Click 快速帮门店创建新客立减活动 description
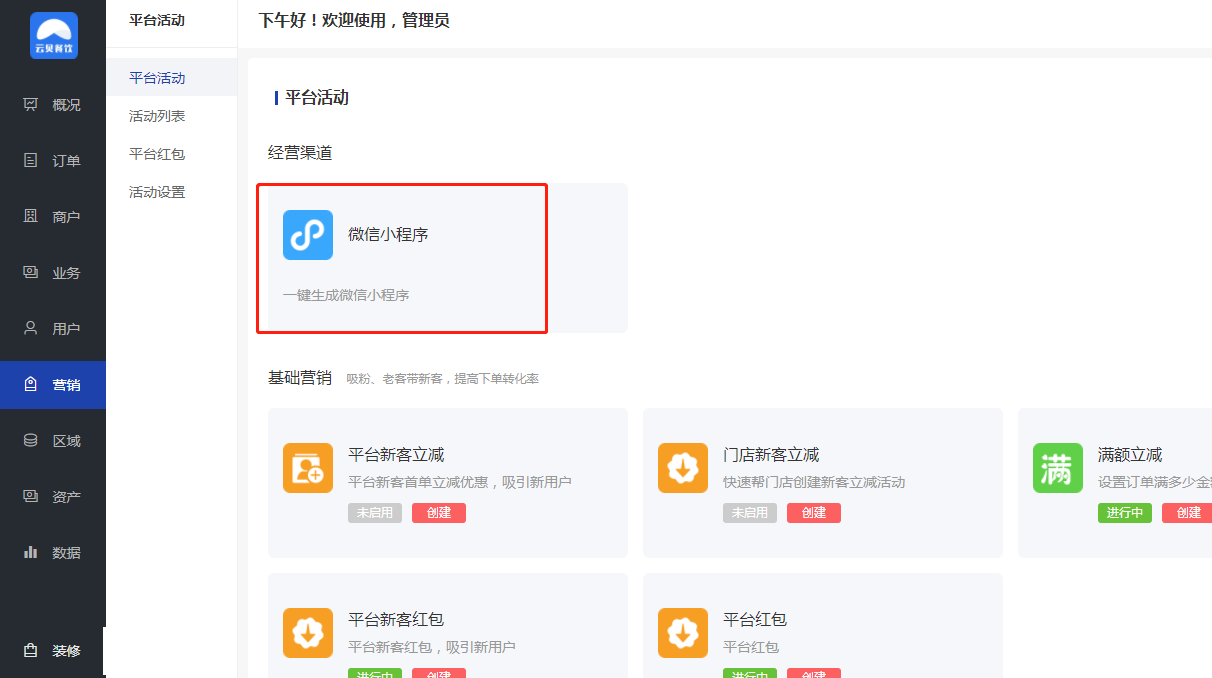 [814, 482]
